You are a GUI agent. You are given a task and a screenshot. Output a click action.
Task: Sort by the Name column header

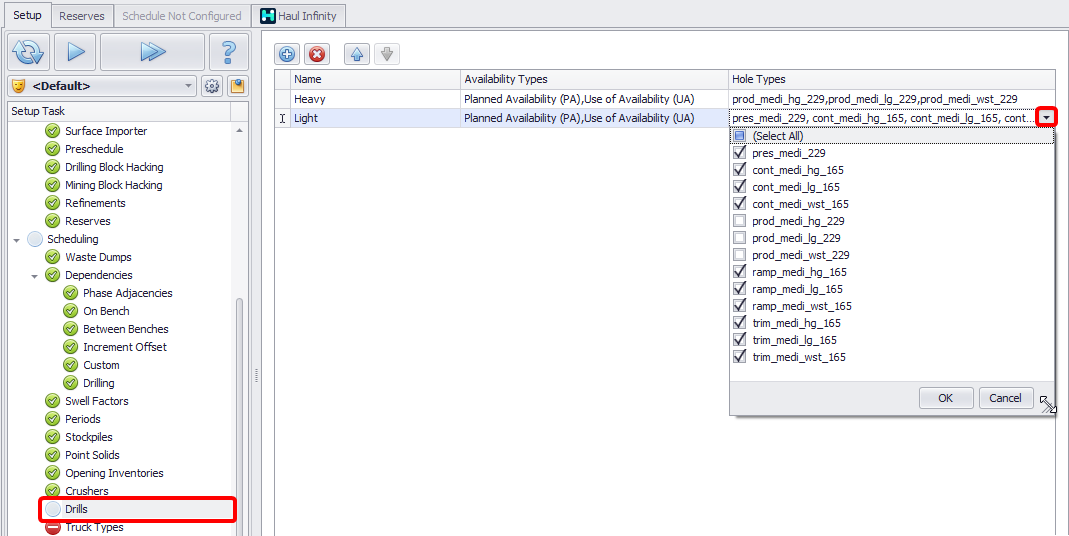pyautogui.click(x=376, y=79)
